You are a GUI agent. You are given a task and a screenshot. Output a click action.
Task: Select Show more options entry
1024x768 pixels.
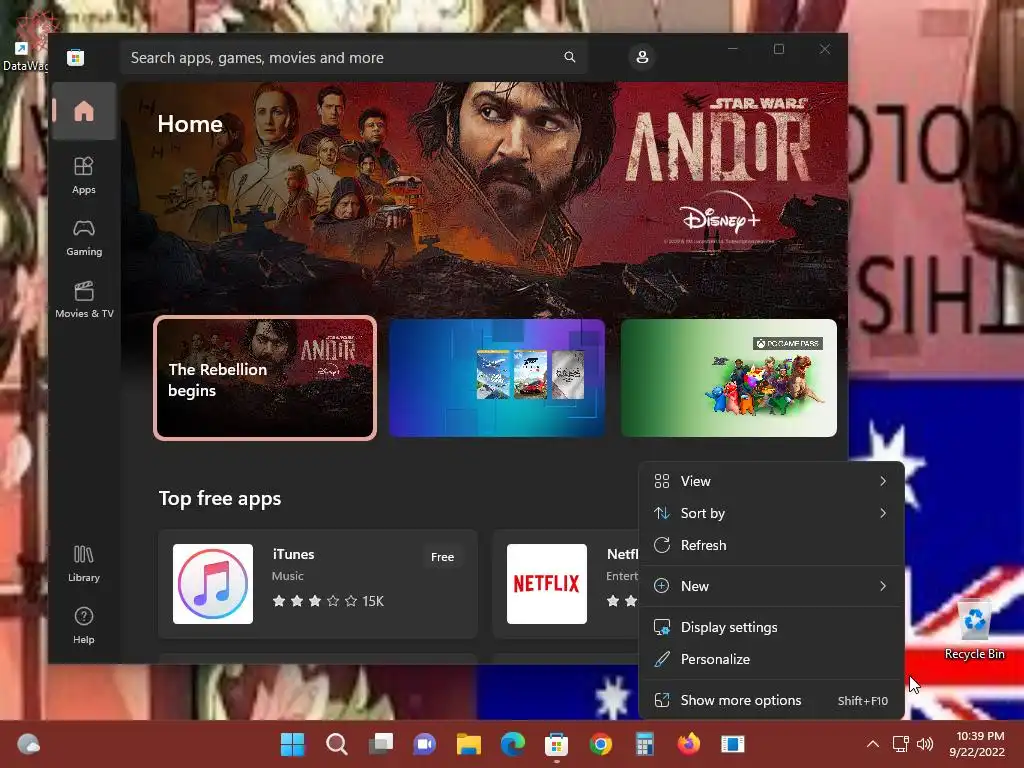771,701
